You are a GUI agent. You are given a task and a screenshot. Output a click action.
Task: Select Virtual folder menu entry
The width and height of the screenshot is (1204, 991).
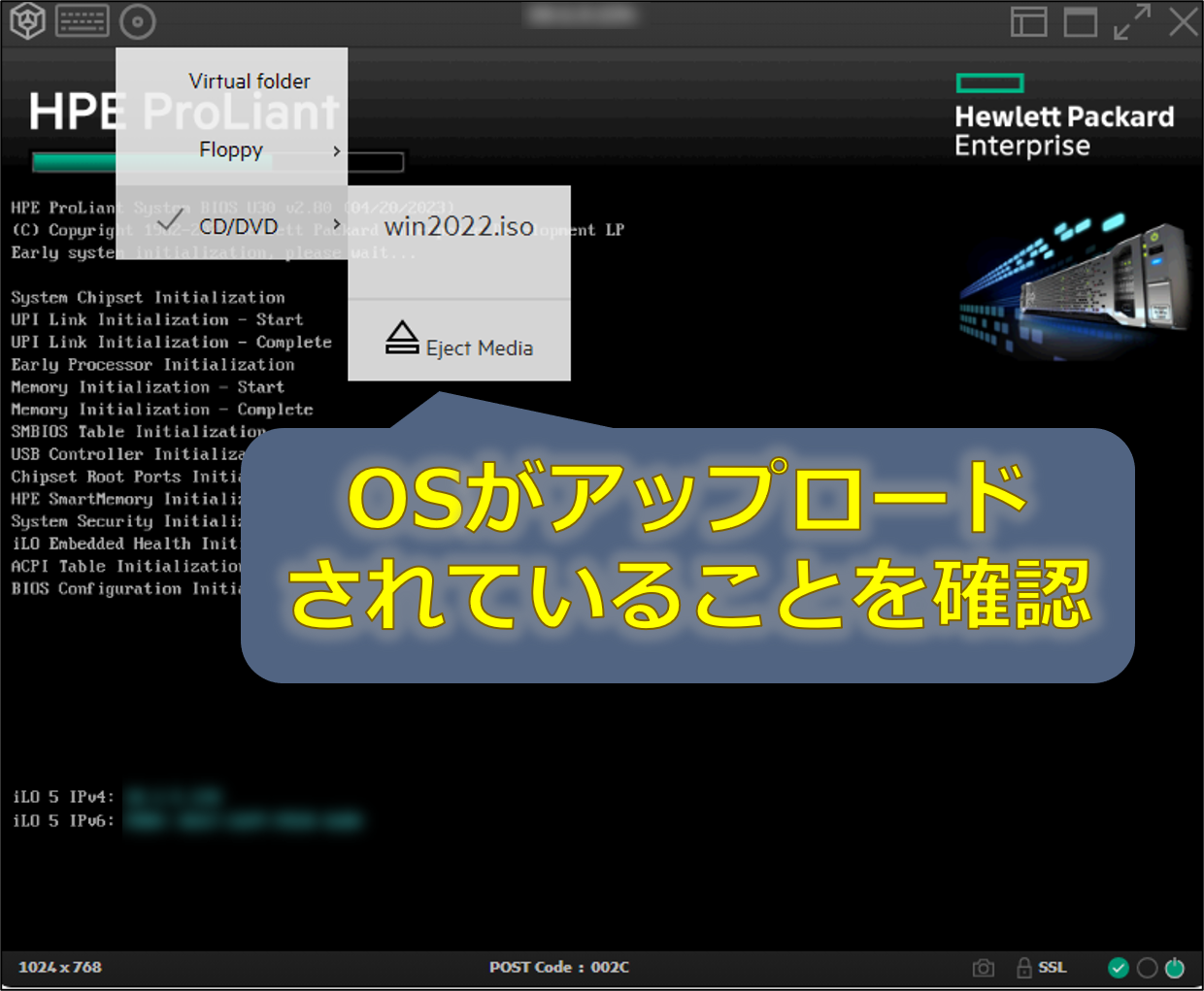coord(250,82)
